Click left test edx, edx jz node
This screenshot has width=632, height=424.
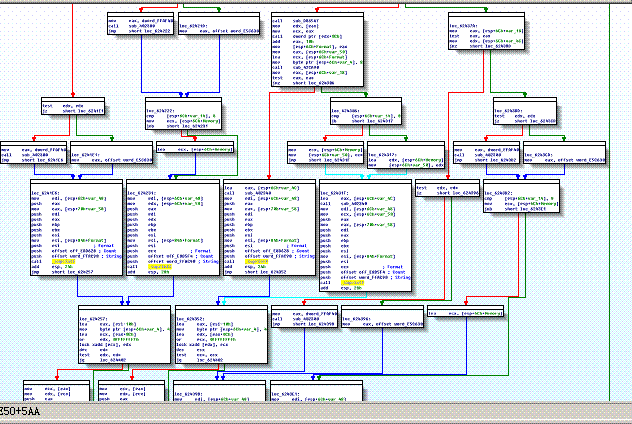coord(73,106)
